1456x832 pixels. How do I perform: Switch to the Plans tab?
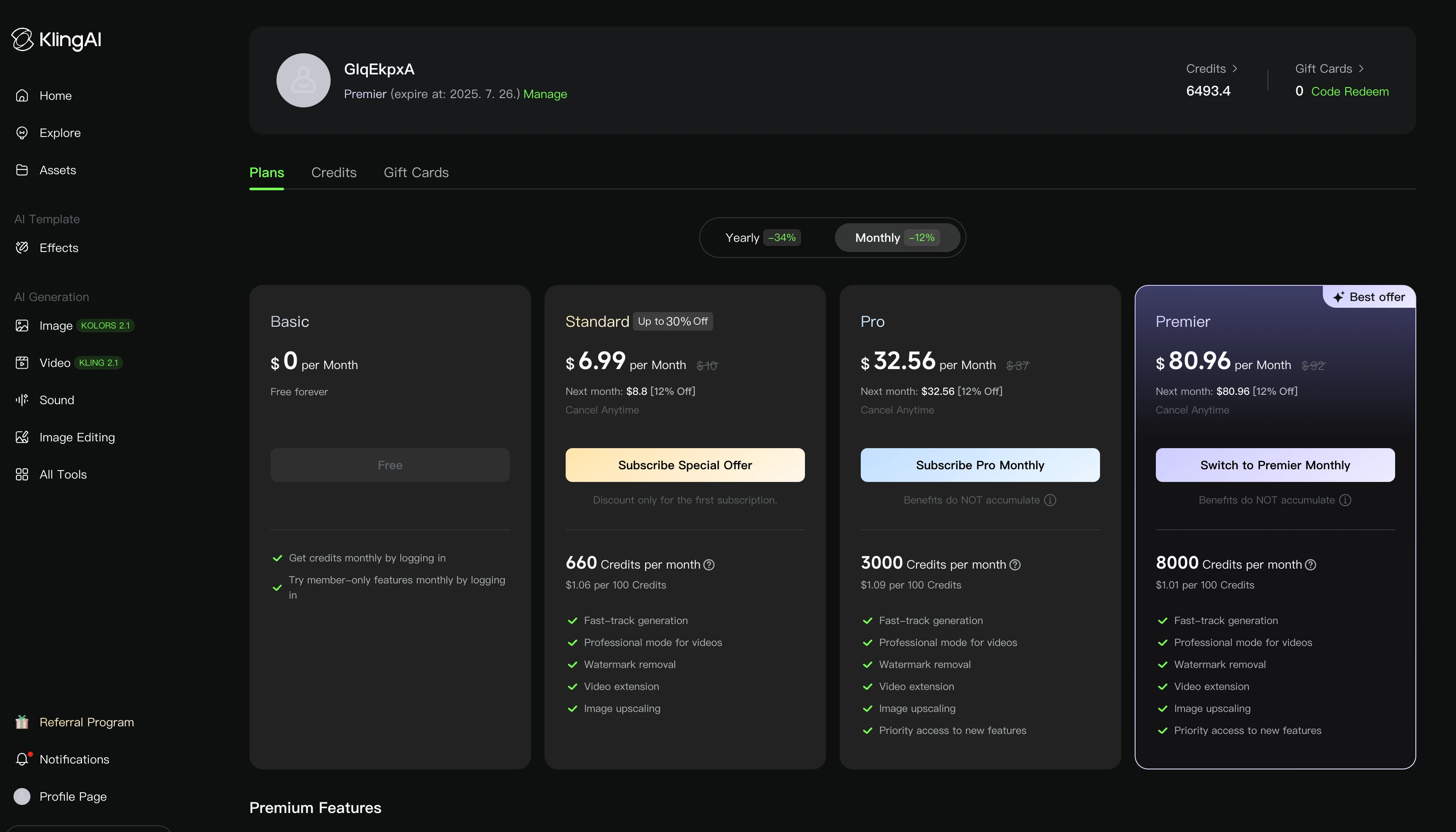coord(266,172)
